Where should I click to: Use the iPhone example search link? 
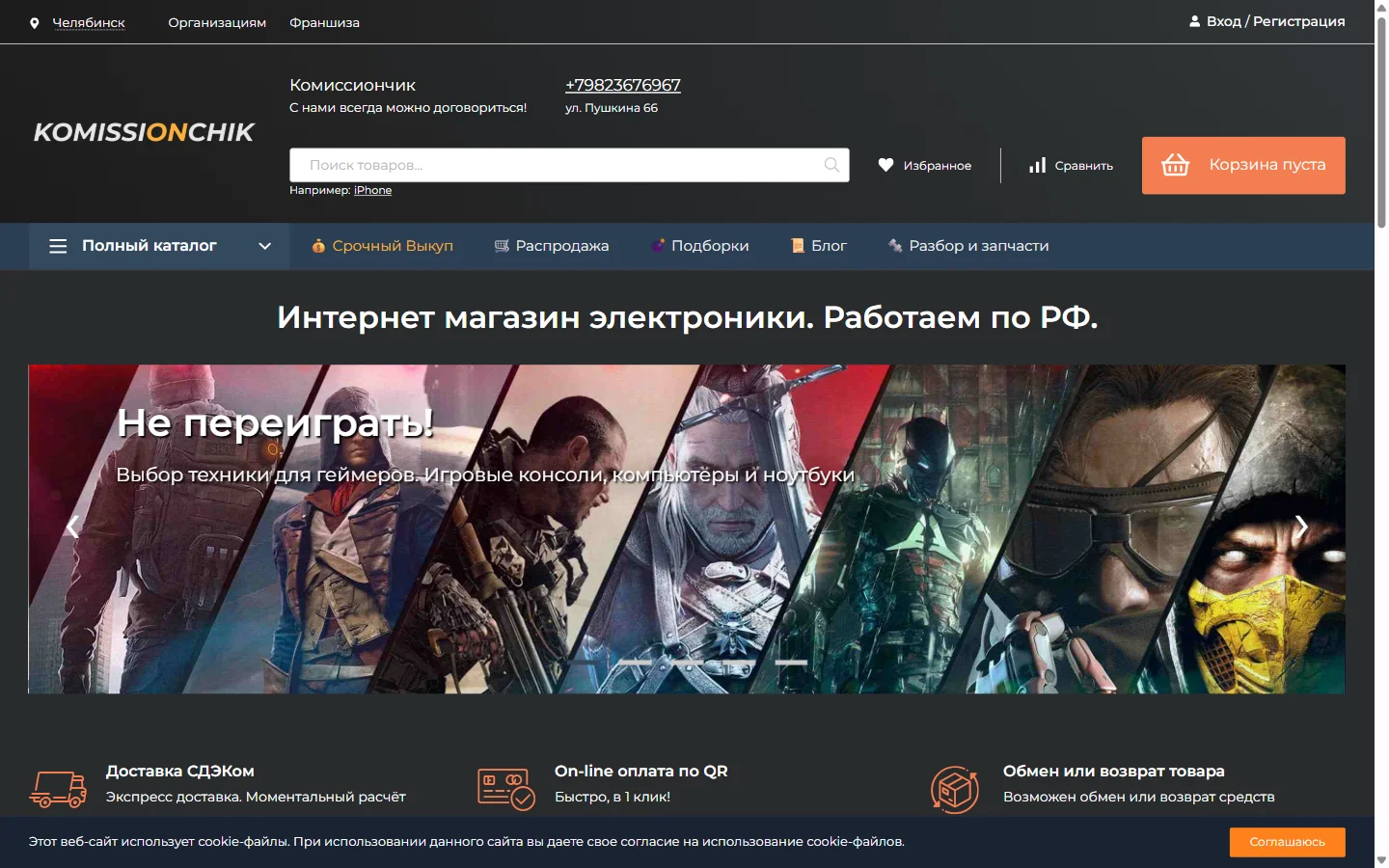[x=372, y=190]
